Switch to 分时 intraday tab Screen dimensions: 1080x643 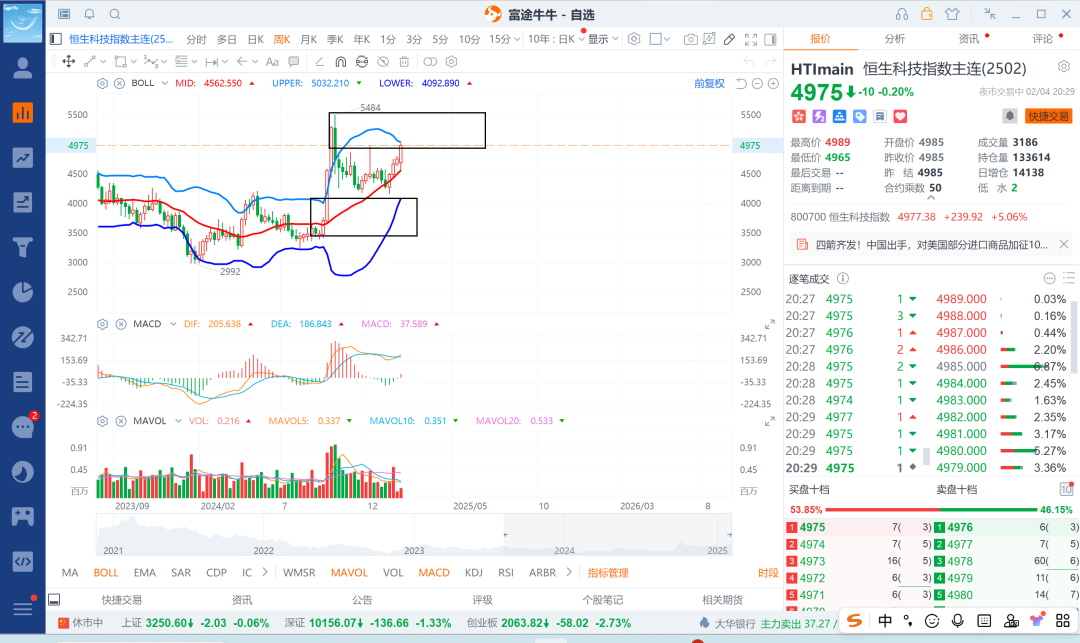196,39
